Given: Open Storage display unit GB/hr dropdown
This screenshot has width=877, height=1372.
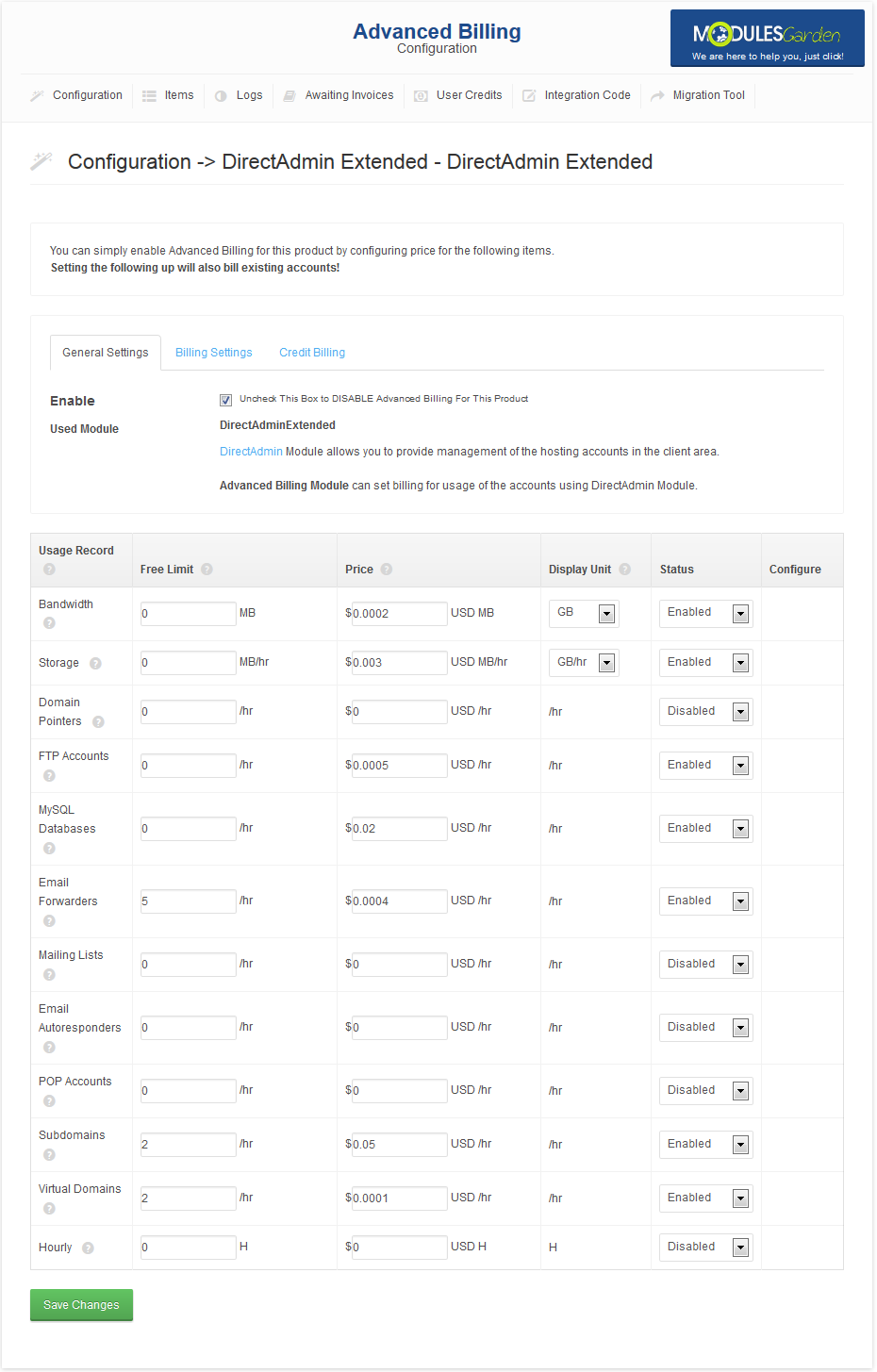Looking at the screenshot, I should tap(583, 663).
